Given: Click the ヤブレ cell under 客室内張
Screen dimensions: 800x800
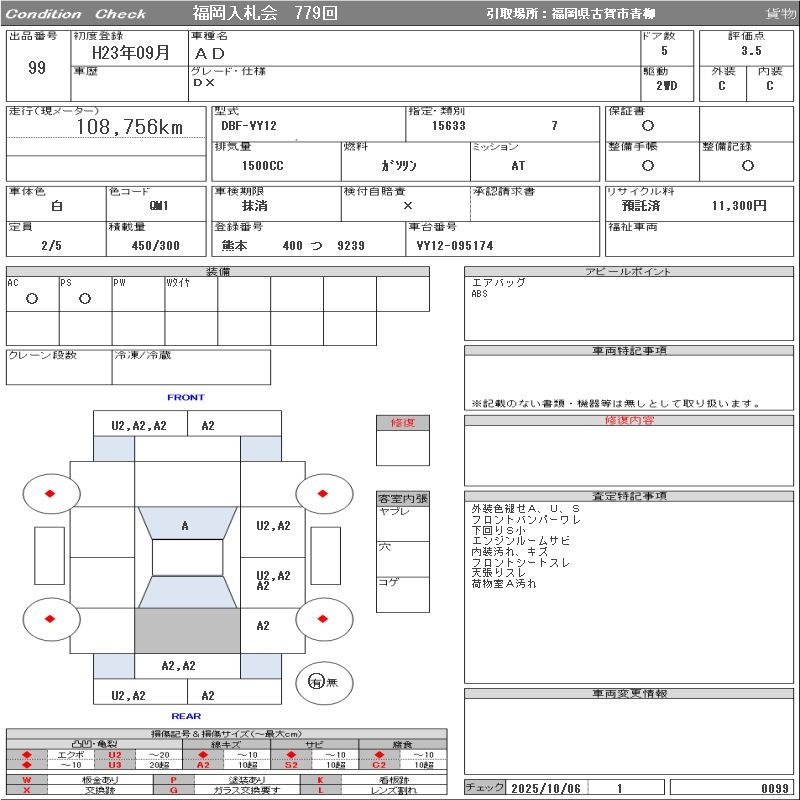Looking at the screenshot, I should point(403,523).
